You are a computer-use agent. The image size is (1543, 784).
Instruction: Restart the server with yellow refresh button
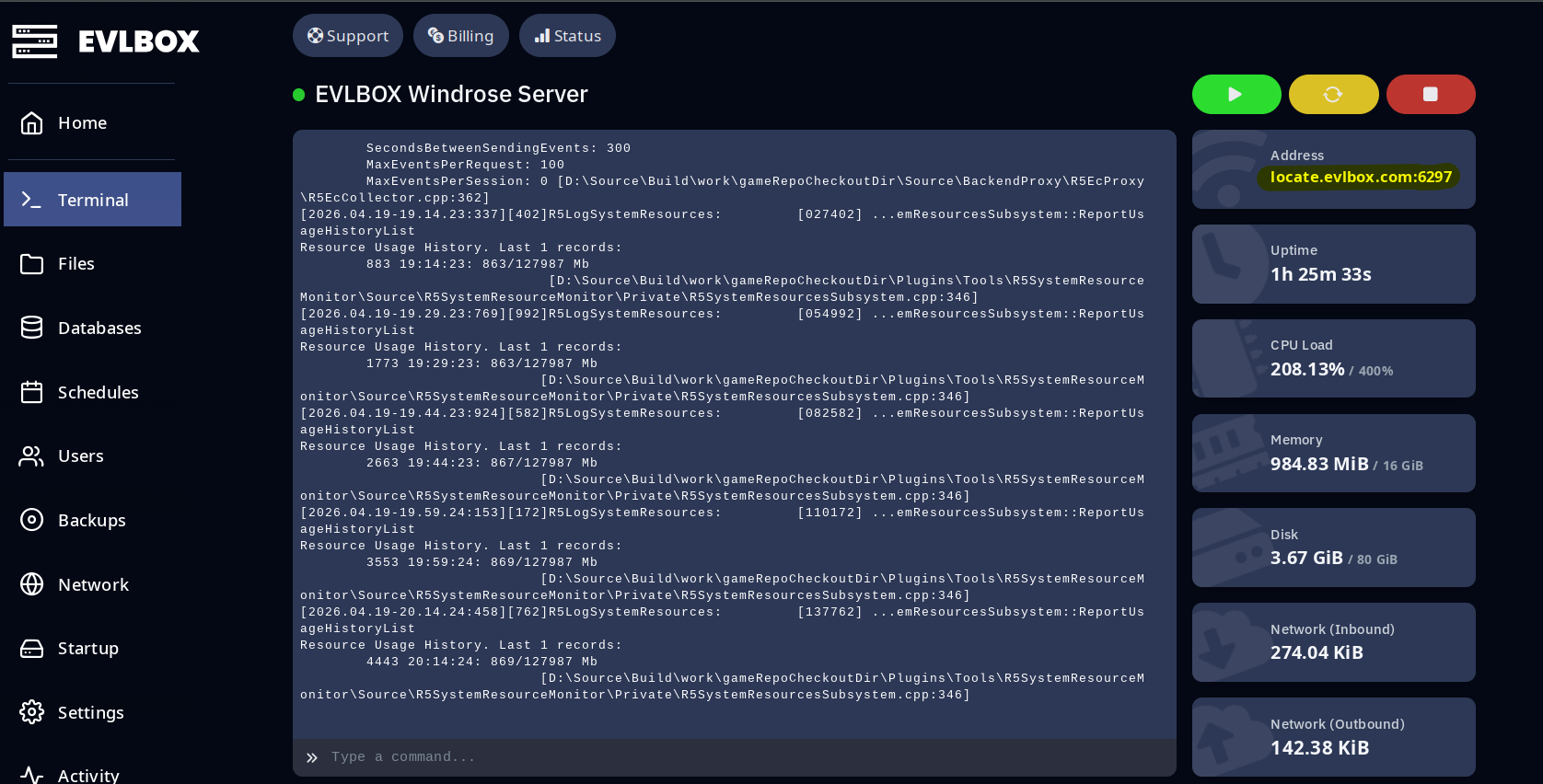pyautogui.click(x=1333, y=94)
